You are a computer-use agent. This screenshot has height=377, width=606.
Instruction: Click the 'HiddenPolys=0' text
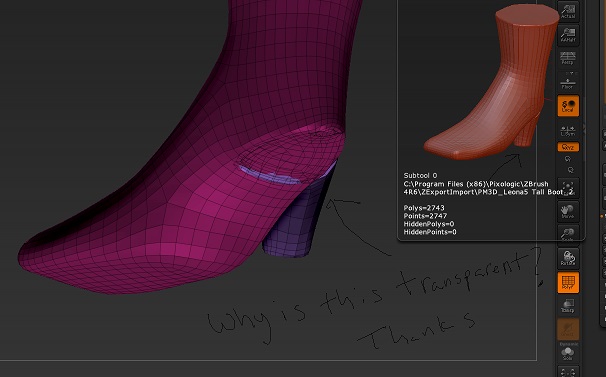(429, 224)
